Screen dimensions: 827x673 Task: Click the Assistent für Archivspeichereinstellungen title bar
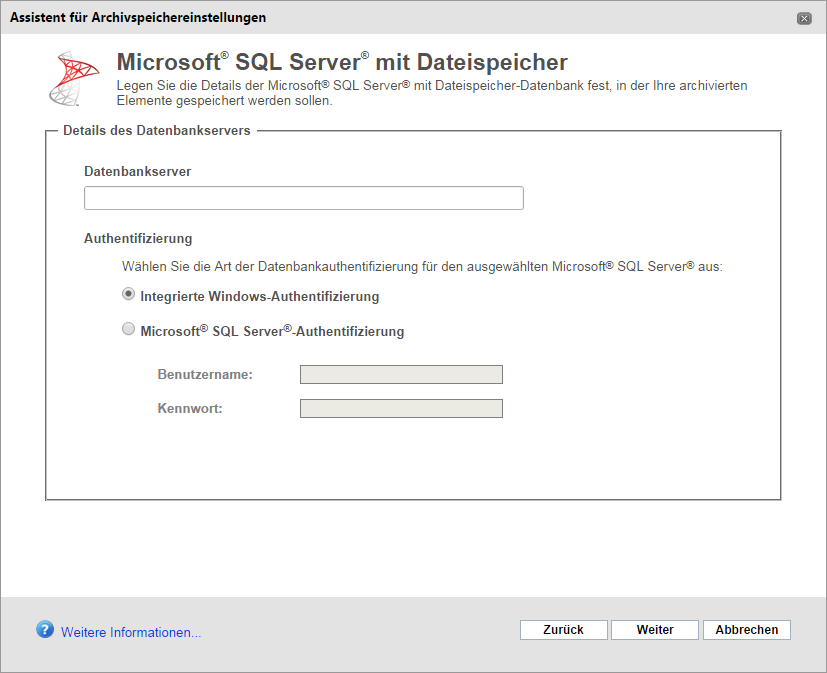point(401,18)
